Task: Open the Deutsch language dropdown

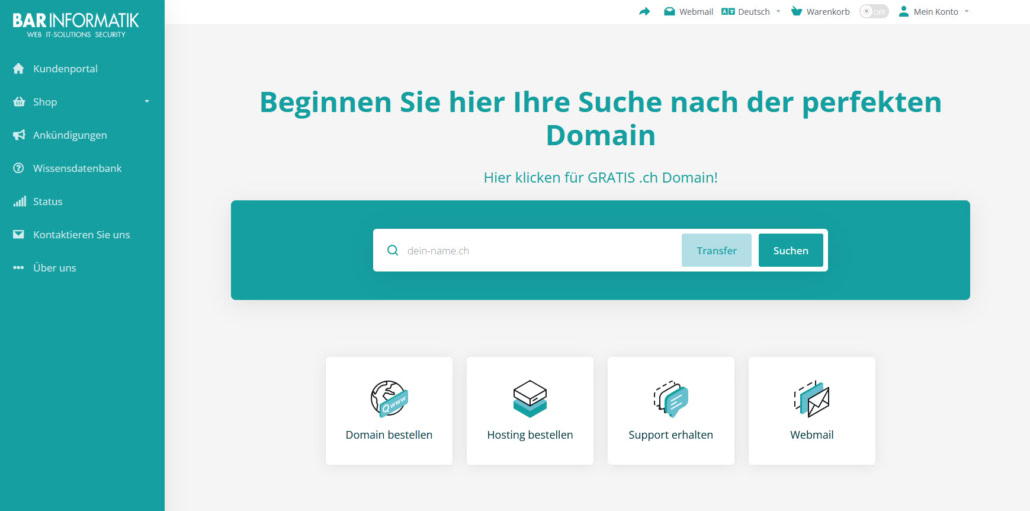Action: click(751, 12)
